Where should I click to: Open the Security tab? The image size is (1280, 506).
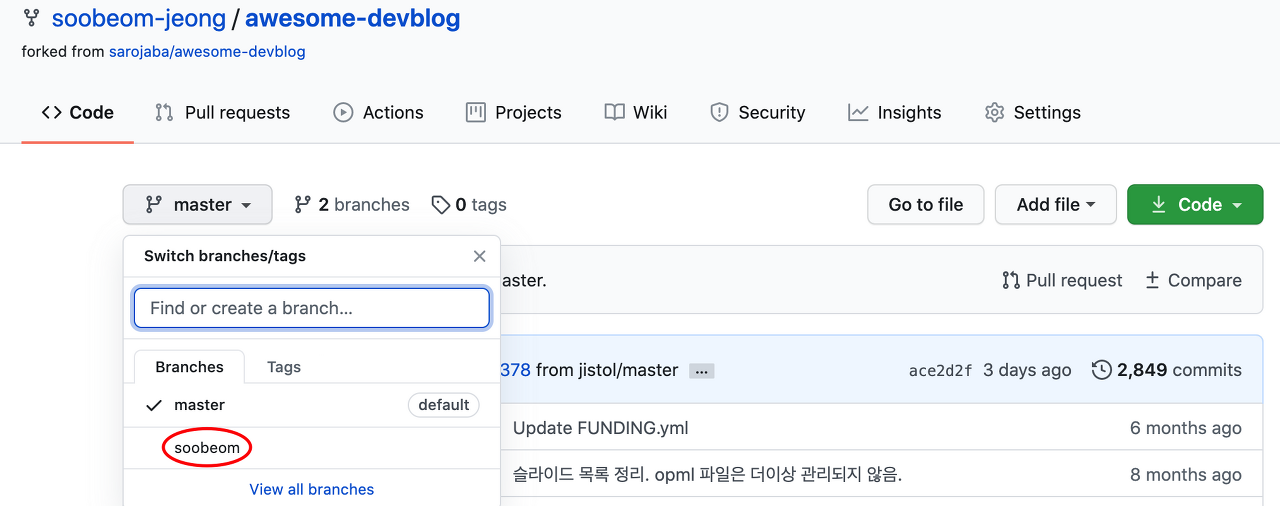click(x=757, y=112)
